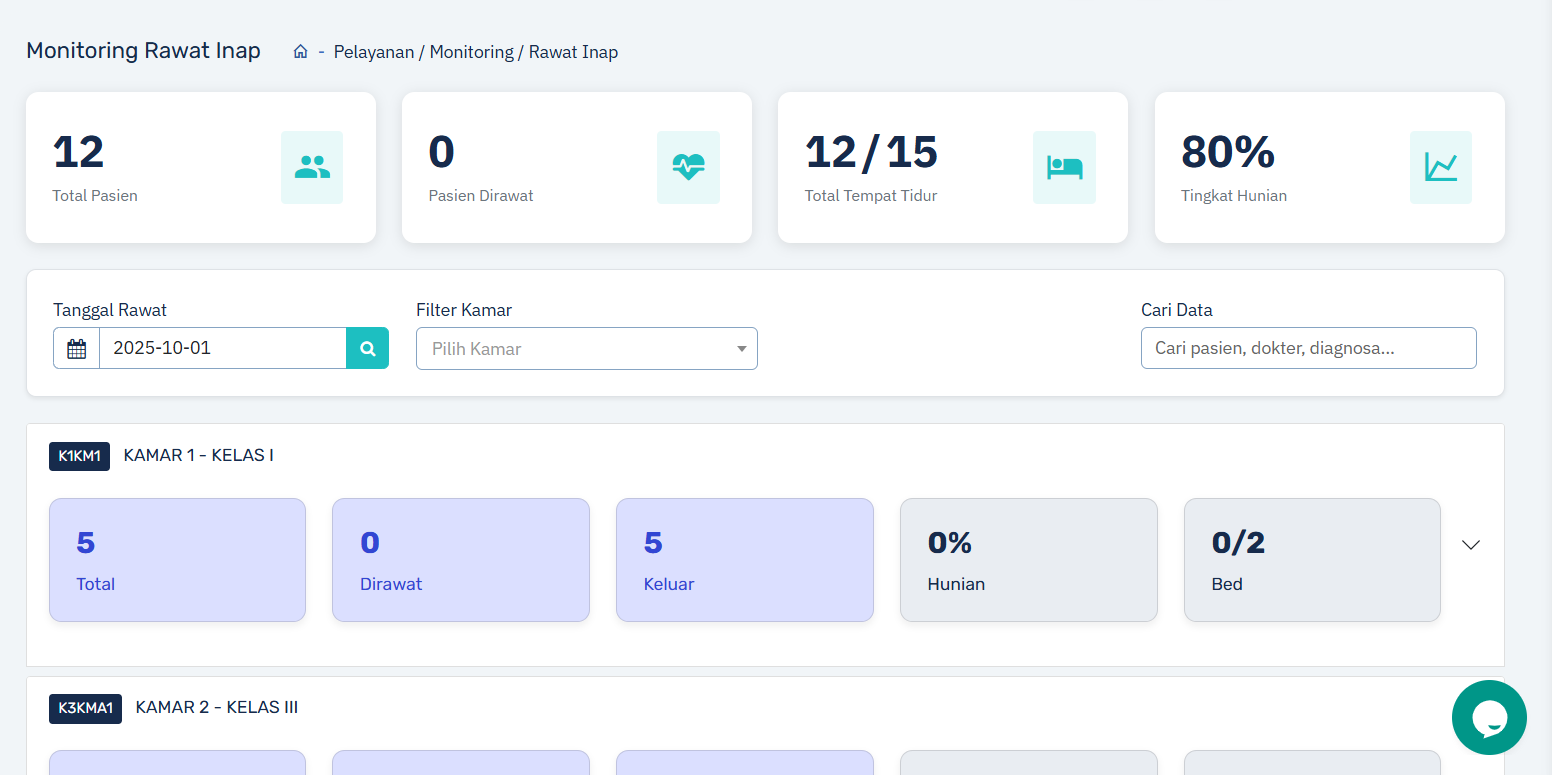1552x775 pixels.
Task: Click the Total Tempat Tidur bed icon
Action: pyautogui.click(x=1064, y=167)
